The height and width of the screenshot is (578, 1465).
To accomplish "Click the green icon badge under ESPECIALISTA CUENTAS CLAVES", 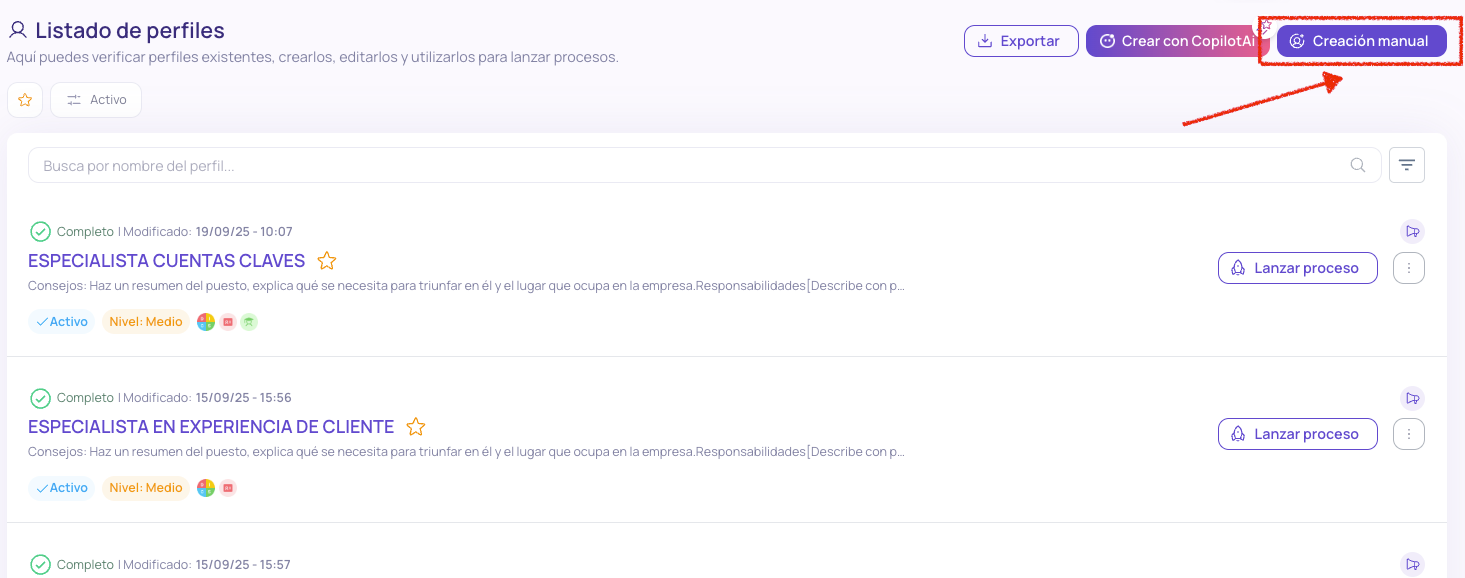I will (249, 322).
